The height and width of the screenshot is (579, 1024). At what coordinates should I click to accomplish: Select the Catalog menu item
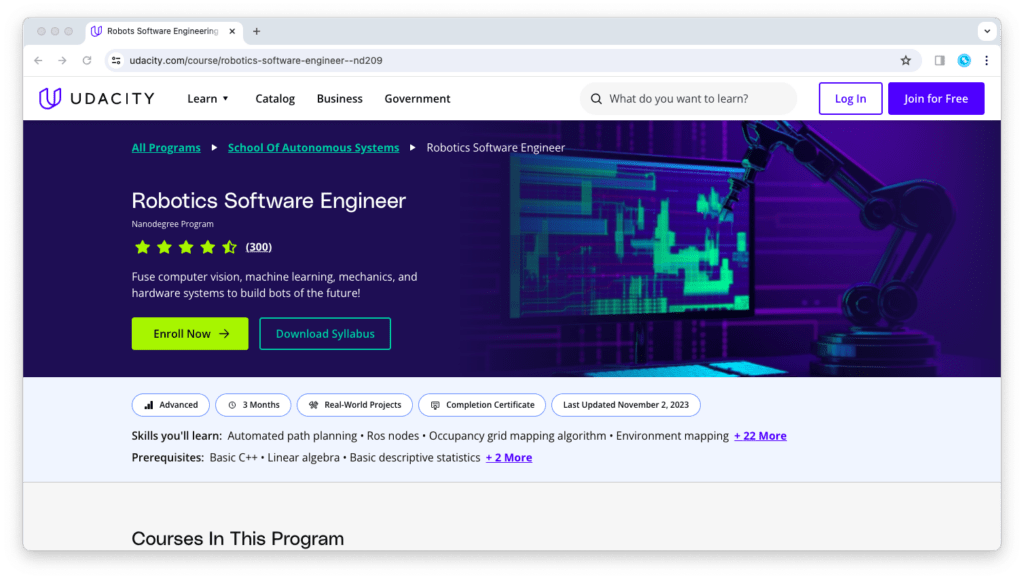tap(275, 98)
